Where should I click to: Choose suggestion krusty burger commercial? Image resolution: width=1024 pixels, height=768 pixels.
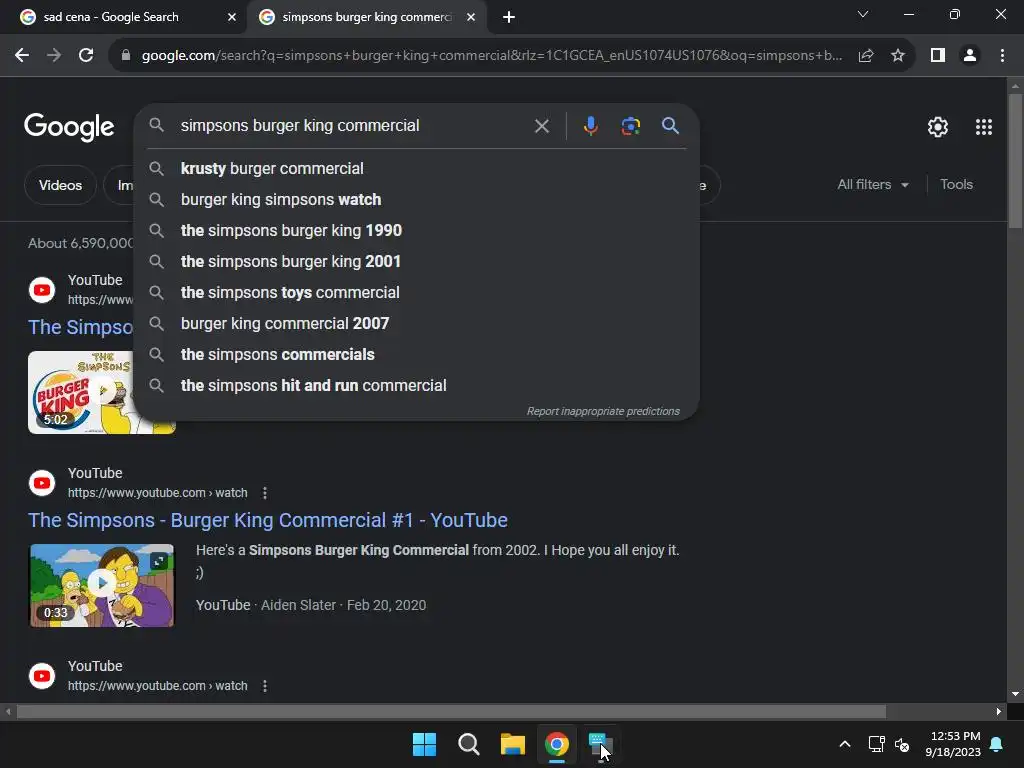coord(416,168)
